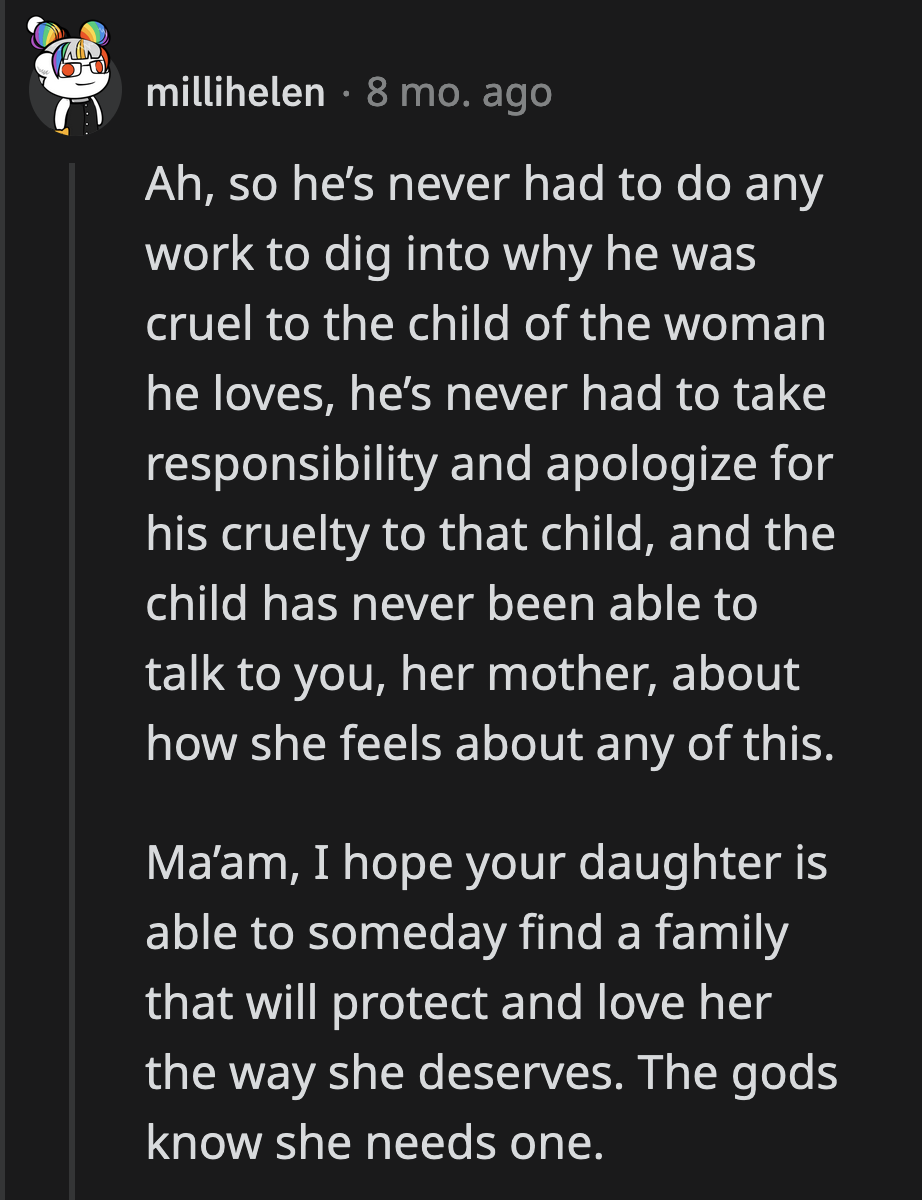Open the permalink via the 8 mo. ago timestamp
The height and width of the screenshot is (1200, 922).
click(x=458, y=95)
